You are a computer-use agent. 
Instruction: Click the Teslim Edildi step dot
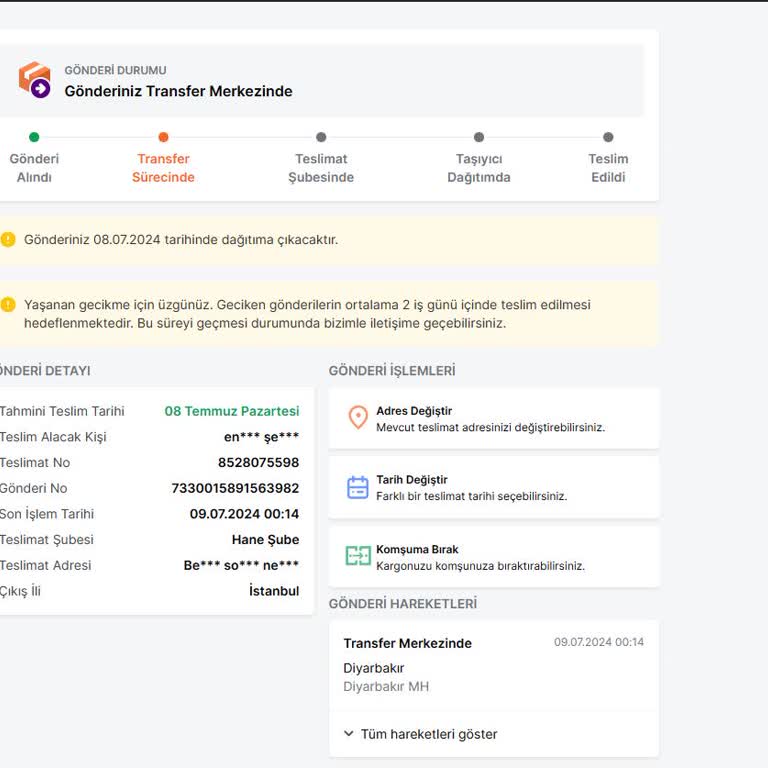pyautogui.click(x=608, y=137)
